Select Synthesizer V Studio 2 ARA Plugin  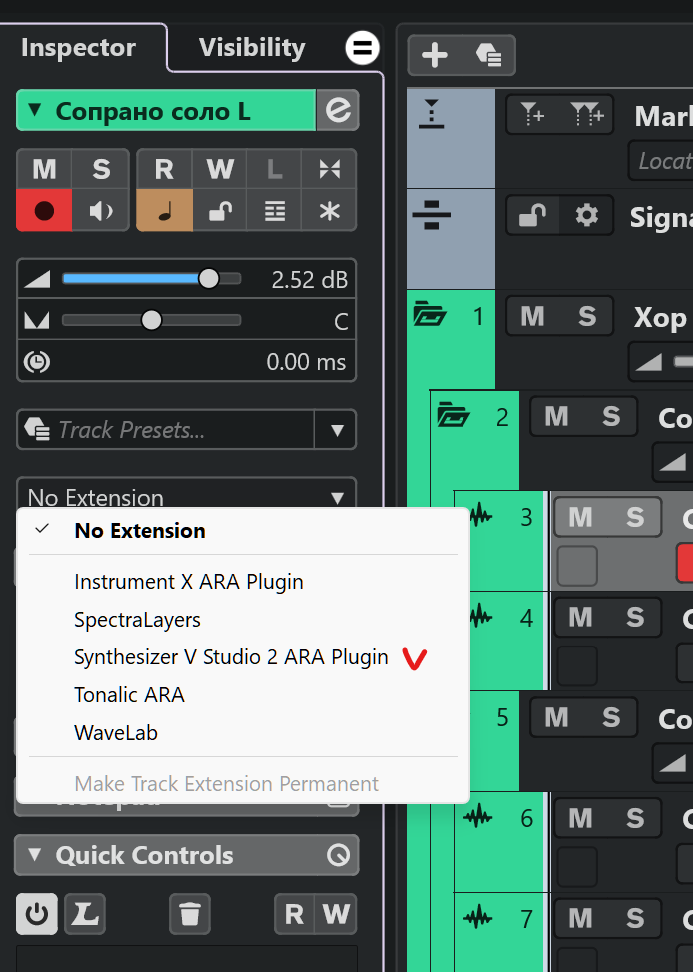(x=231, y=657)
